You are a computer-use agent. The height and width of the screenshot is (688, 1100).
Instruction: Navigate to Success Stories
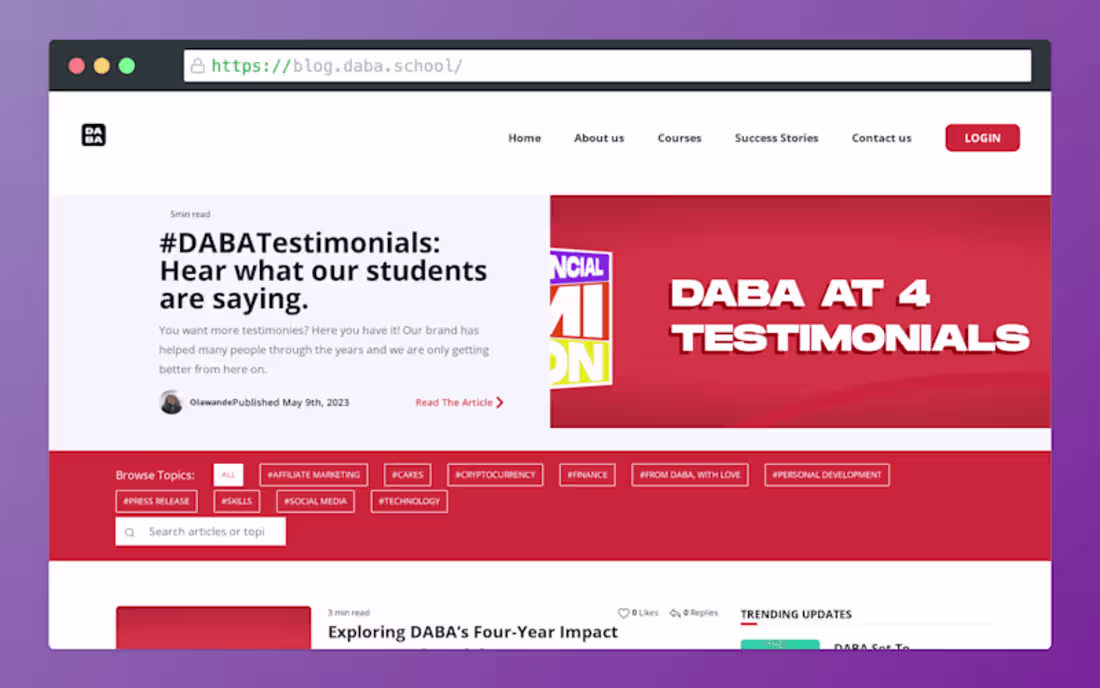pos(776,138)
